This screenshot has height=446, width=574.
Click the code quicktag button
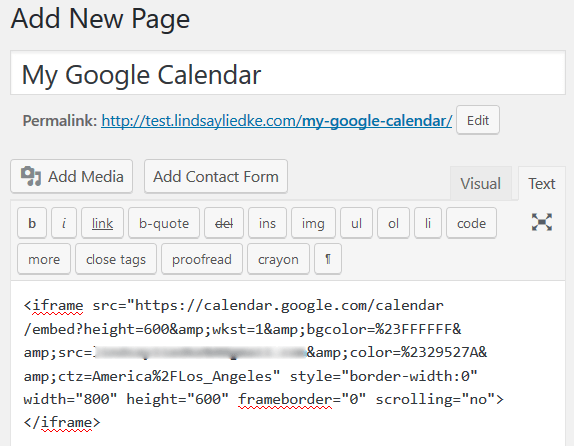[472, 223]
